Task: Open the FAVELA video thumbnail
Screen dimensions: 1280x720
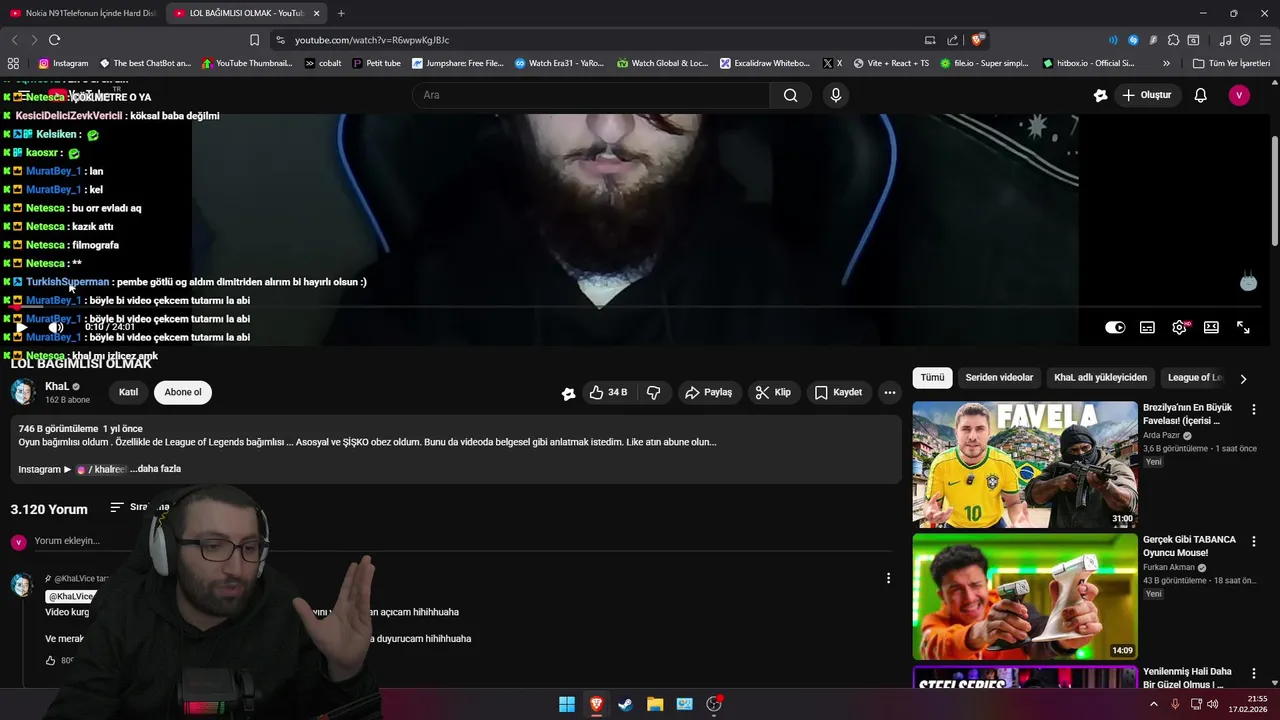Action: tap(1025, 464)
